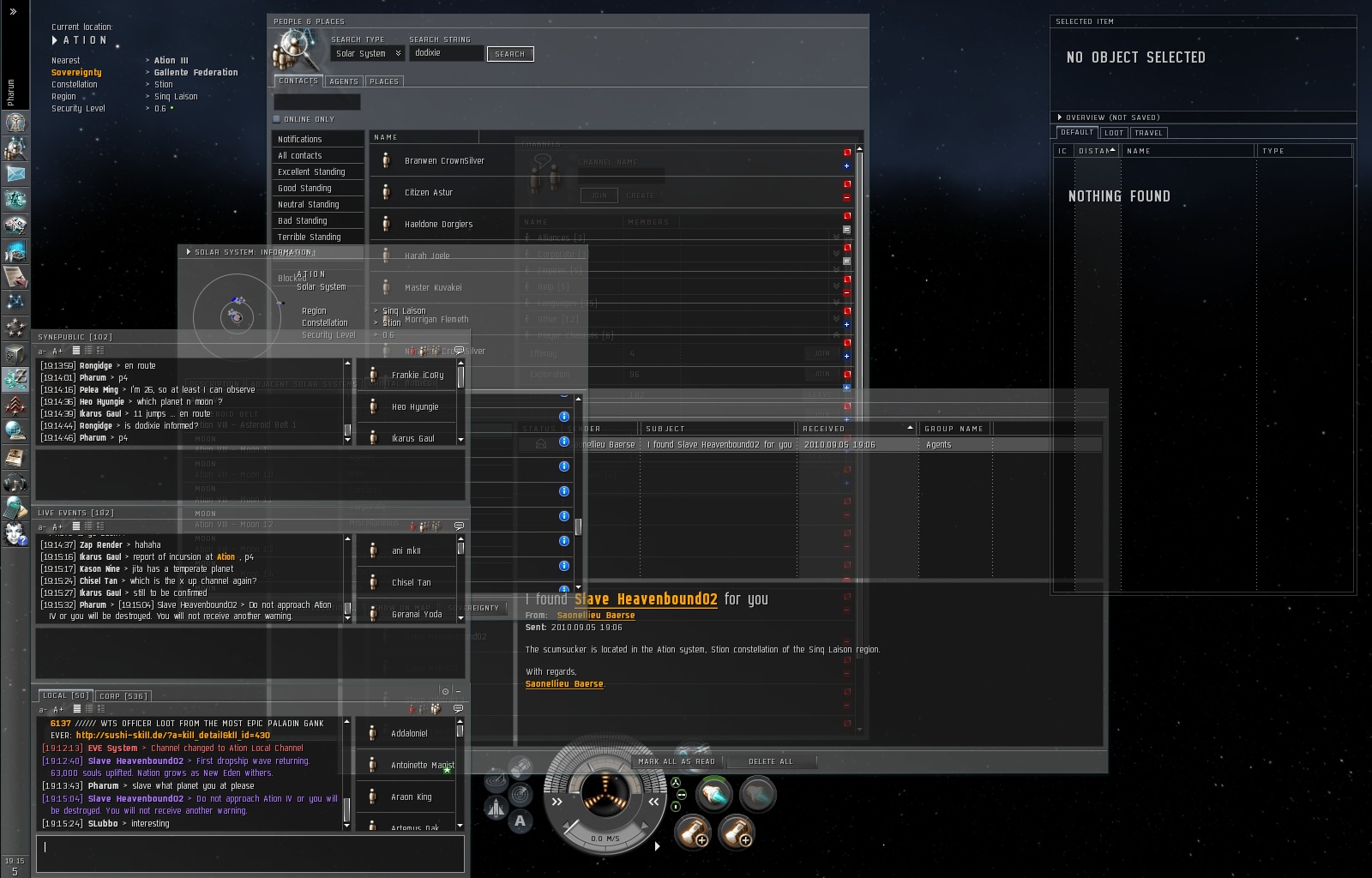Click the Delete All button
Screen dimensions: 1372x878
[771, 761]
